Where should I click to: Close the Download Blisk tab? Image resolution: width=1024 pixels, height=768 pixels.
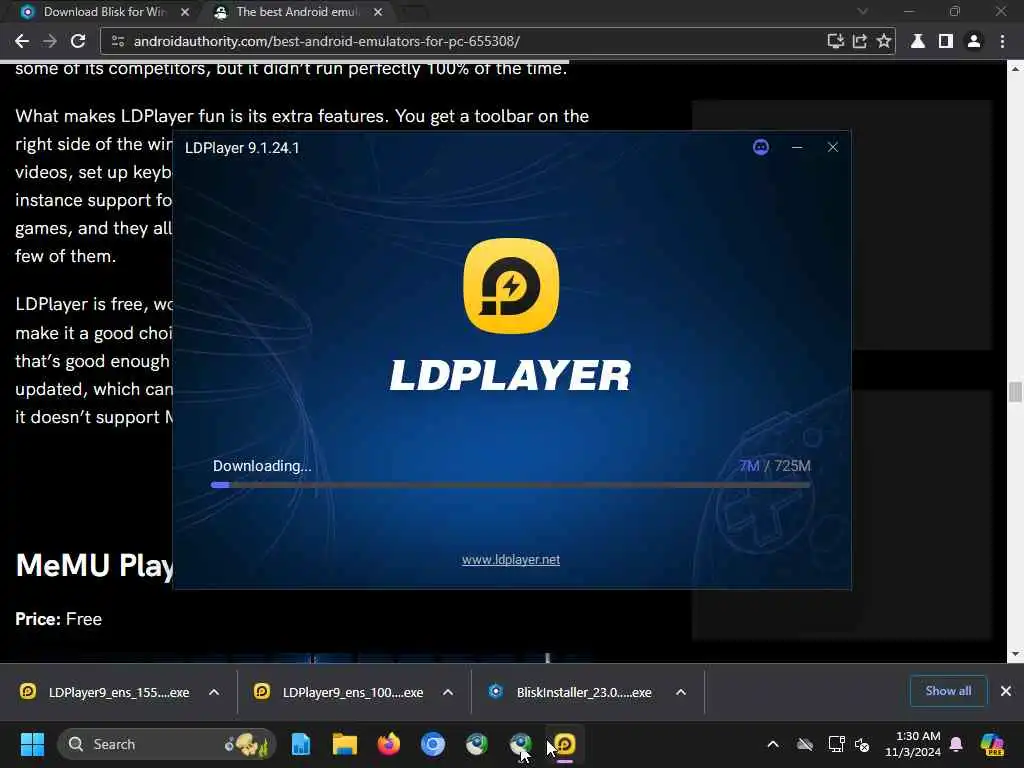click(x=185, y=12)
